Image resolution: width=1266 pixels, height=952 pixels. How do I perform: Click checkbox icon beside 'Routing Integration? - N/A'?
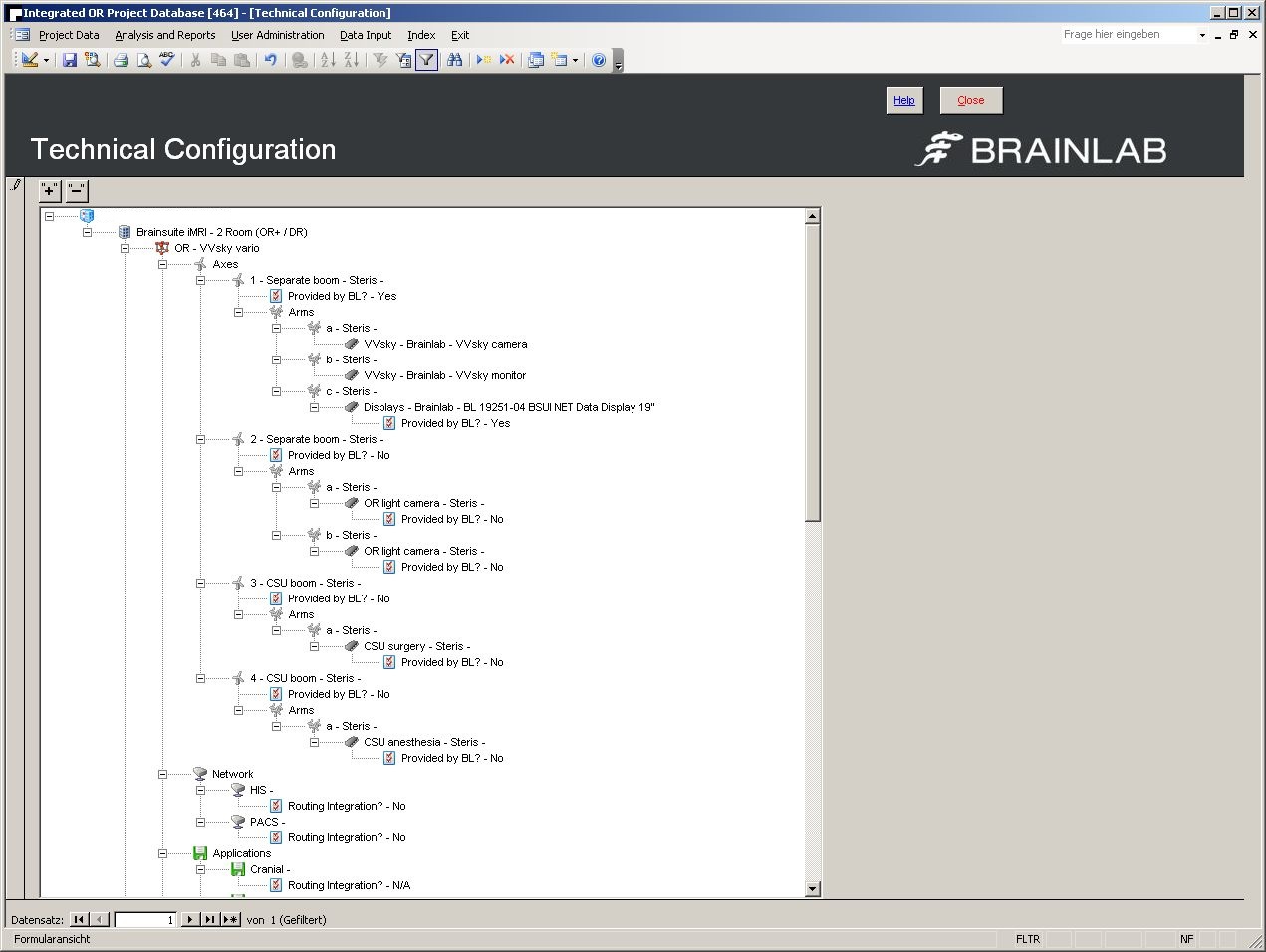(x=276, y=885)
